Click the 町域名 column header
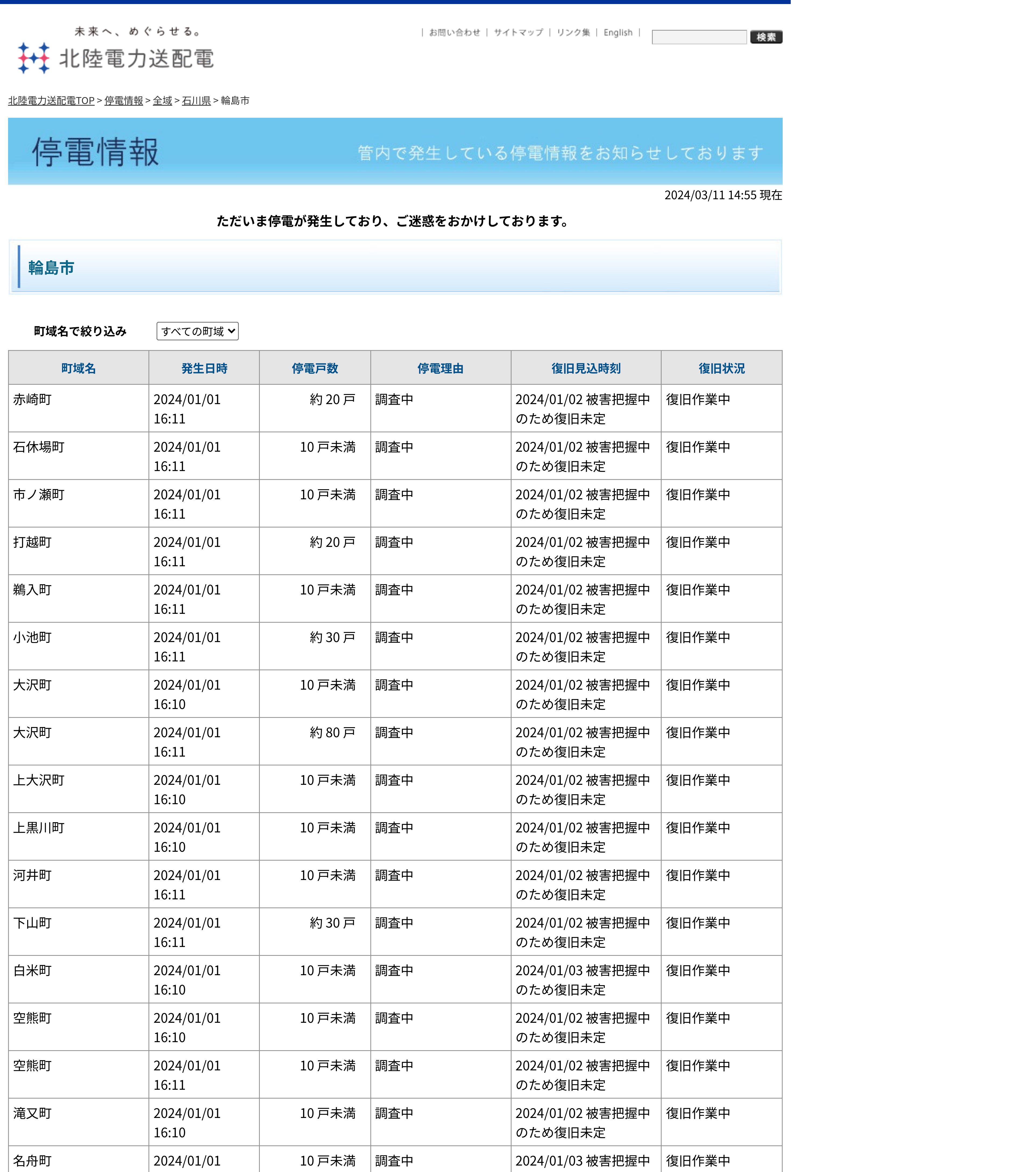 point(79,368)
